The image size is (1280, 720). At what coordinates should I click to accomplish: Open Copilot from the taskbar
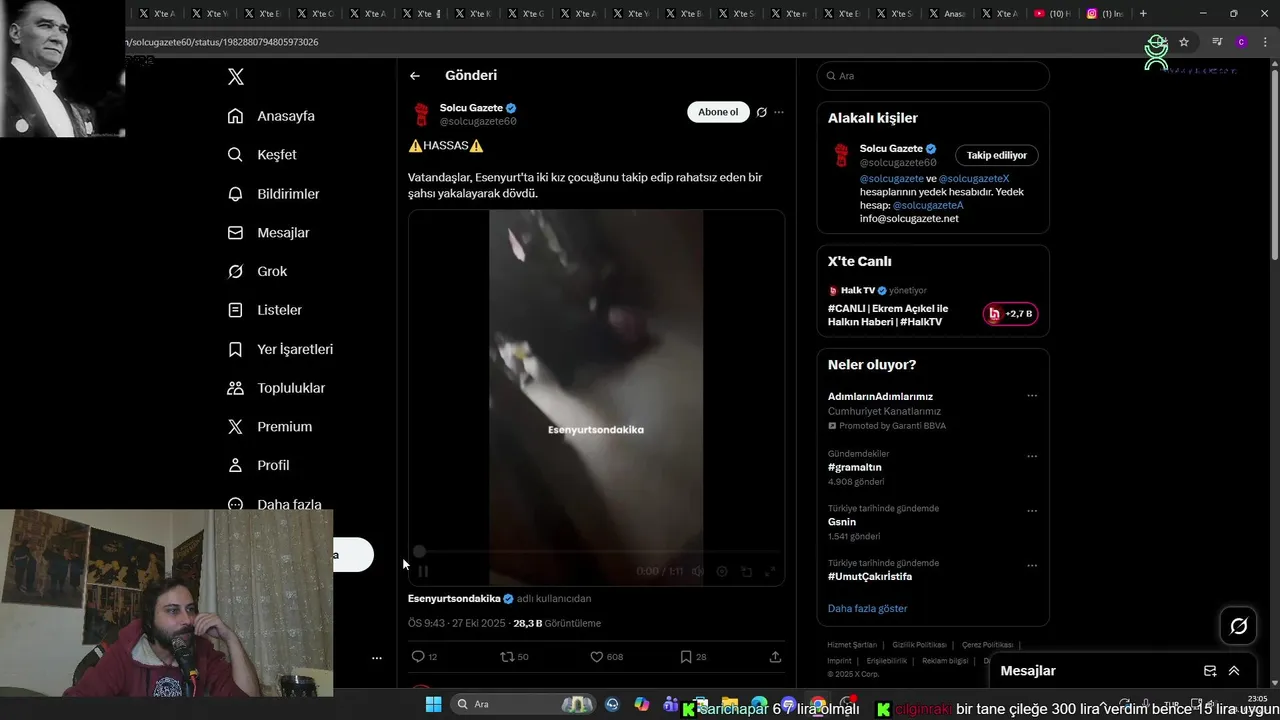point(641,705)
